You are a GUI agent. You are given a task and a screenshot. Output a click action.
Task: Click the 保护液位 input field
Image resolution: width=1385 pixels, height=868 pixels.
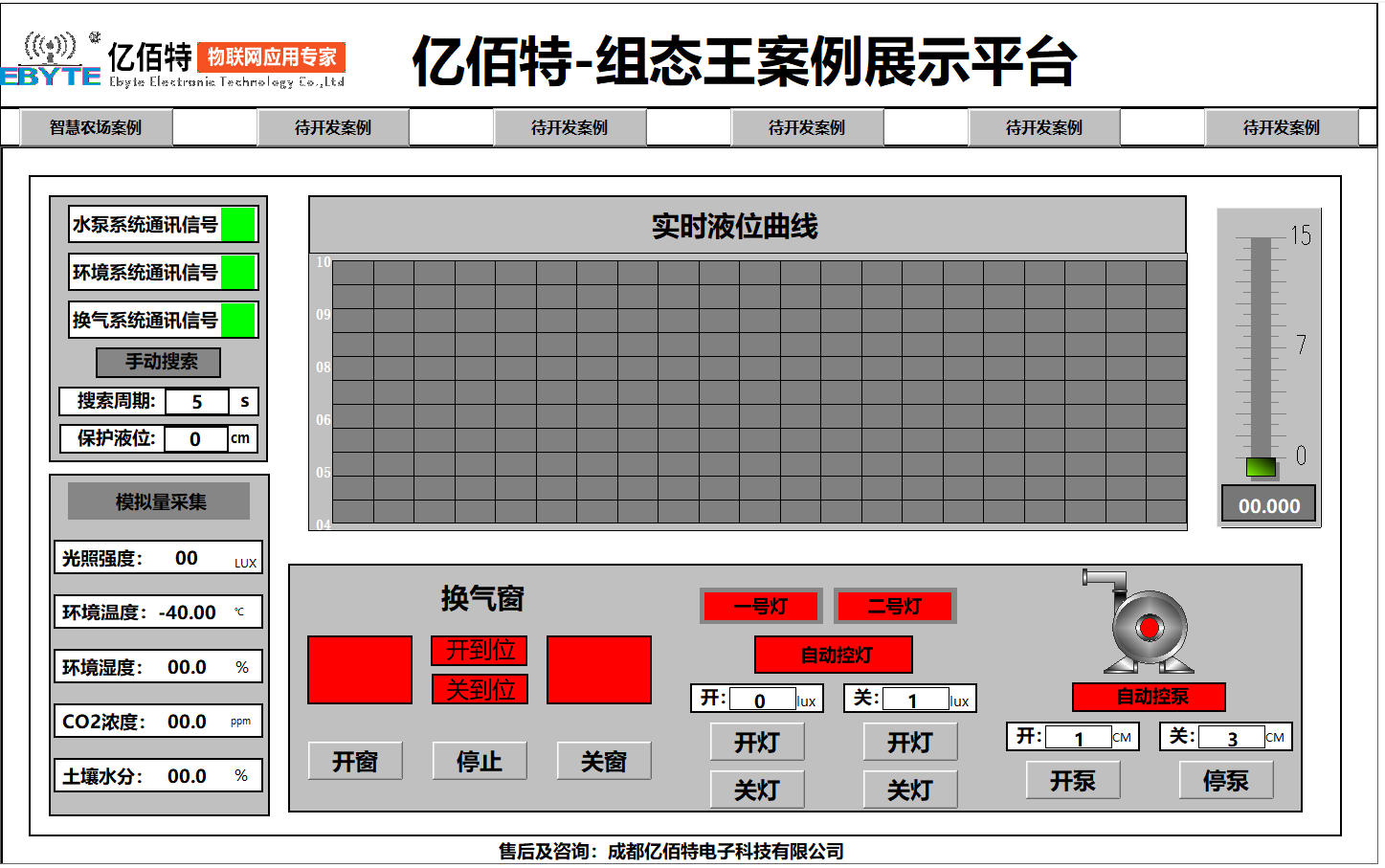196,438
